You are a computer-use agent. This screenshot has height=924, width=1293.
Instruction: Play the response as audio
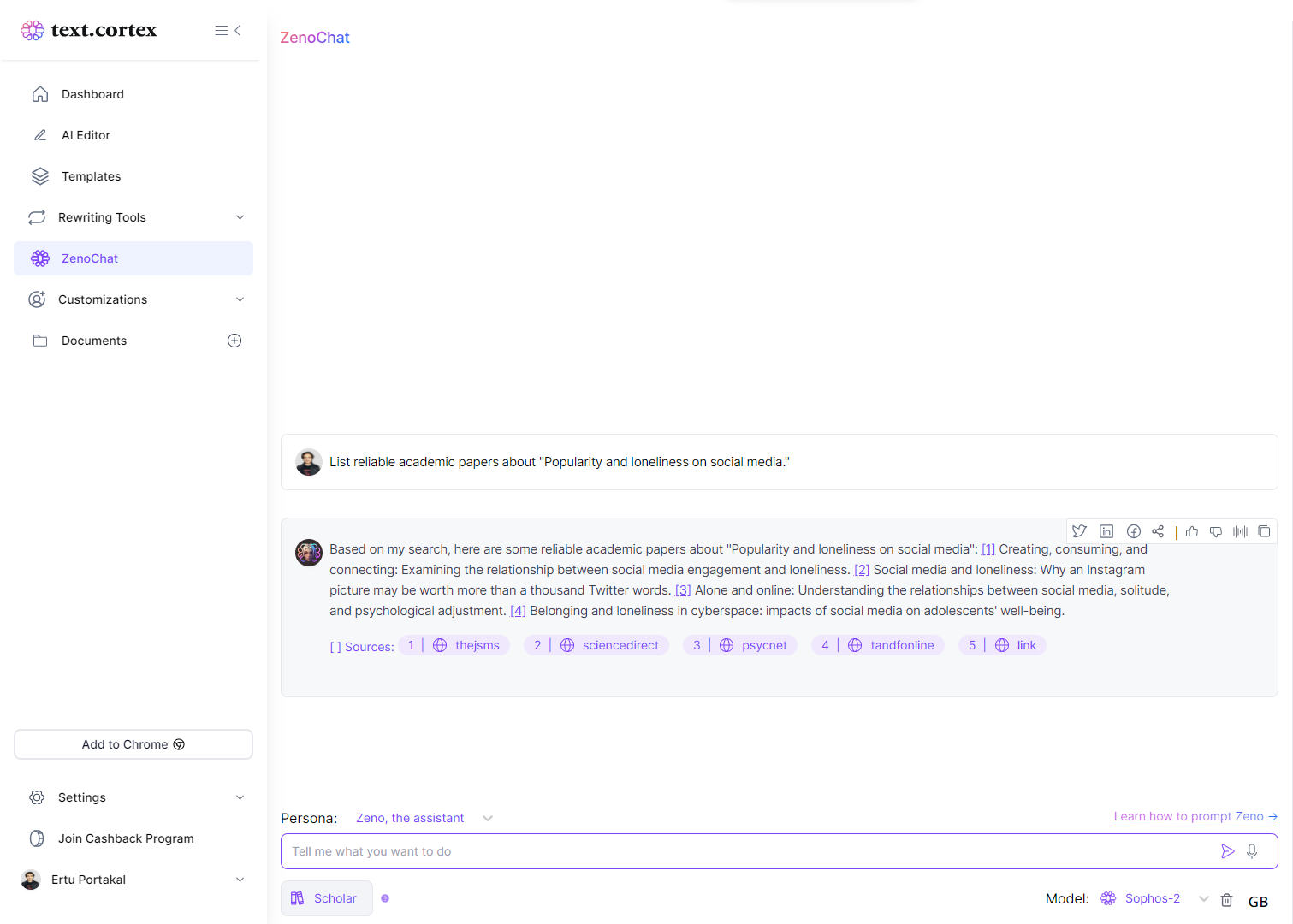1240,531
